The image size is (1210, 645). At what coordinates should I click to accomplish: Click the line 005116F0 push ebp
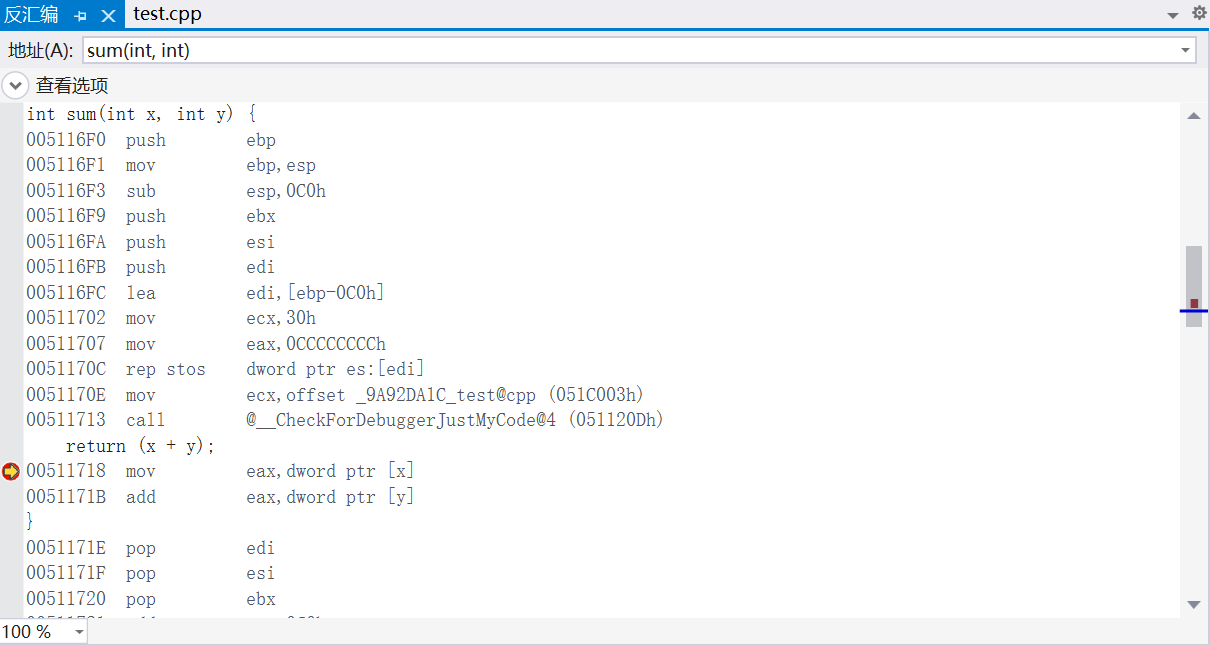(151, 140)
